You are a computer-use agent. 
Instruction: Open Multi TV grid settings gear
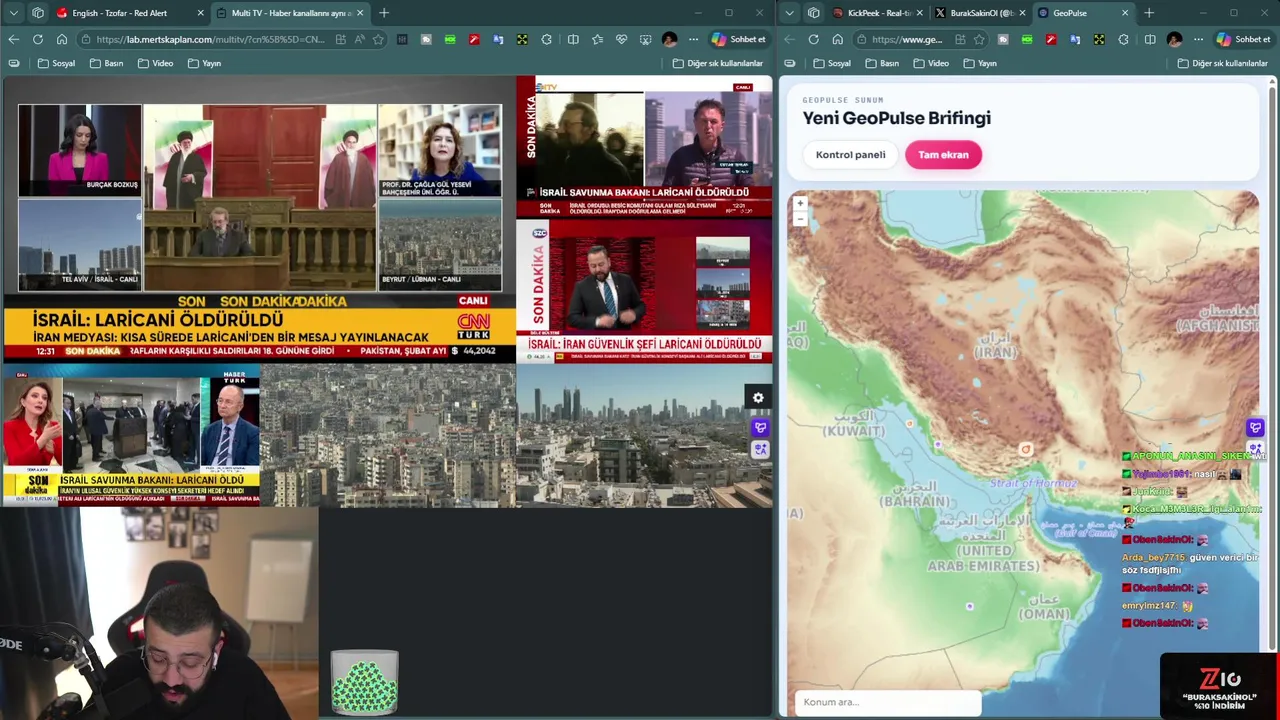[x=758, y=398]
